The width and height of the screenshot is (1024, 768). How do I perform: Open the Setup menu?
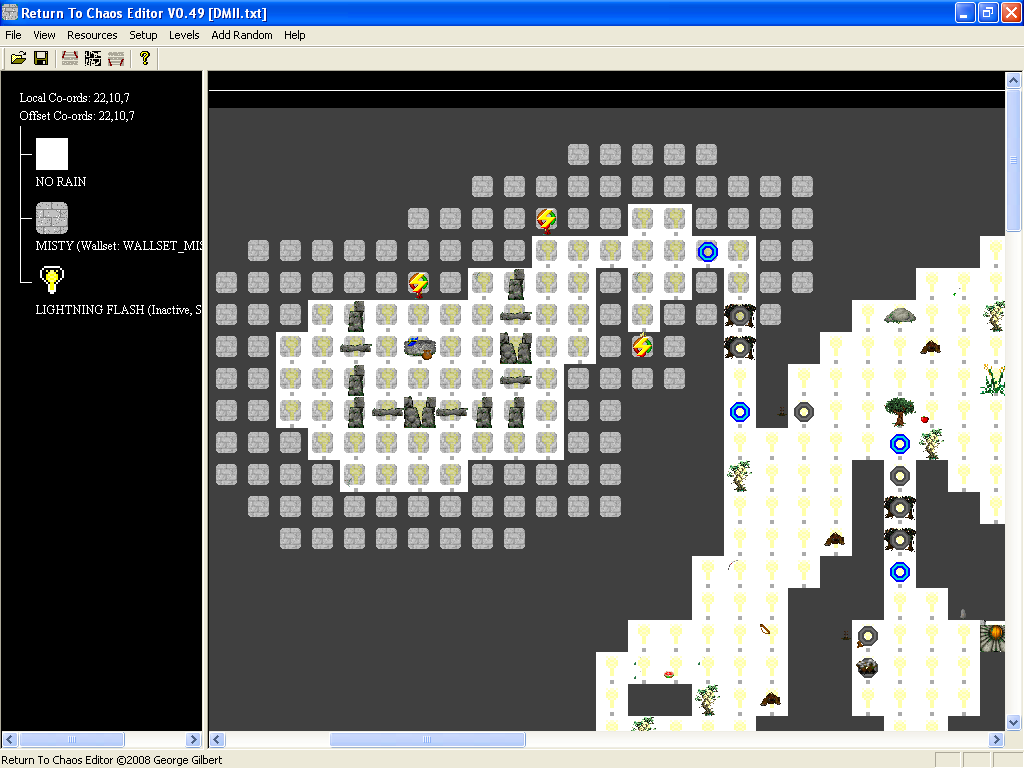click(143, 35)
